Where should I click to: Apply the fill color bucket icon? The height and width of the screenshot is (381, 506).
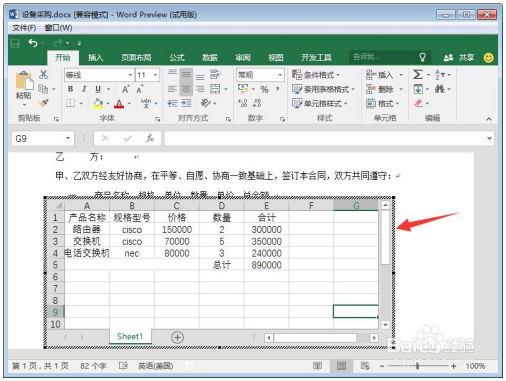point(98,104)
